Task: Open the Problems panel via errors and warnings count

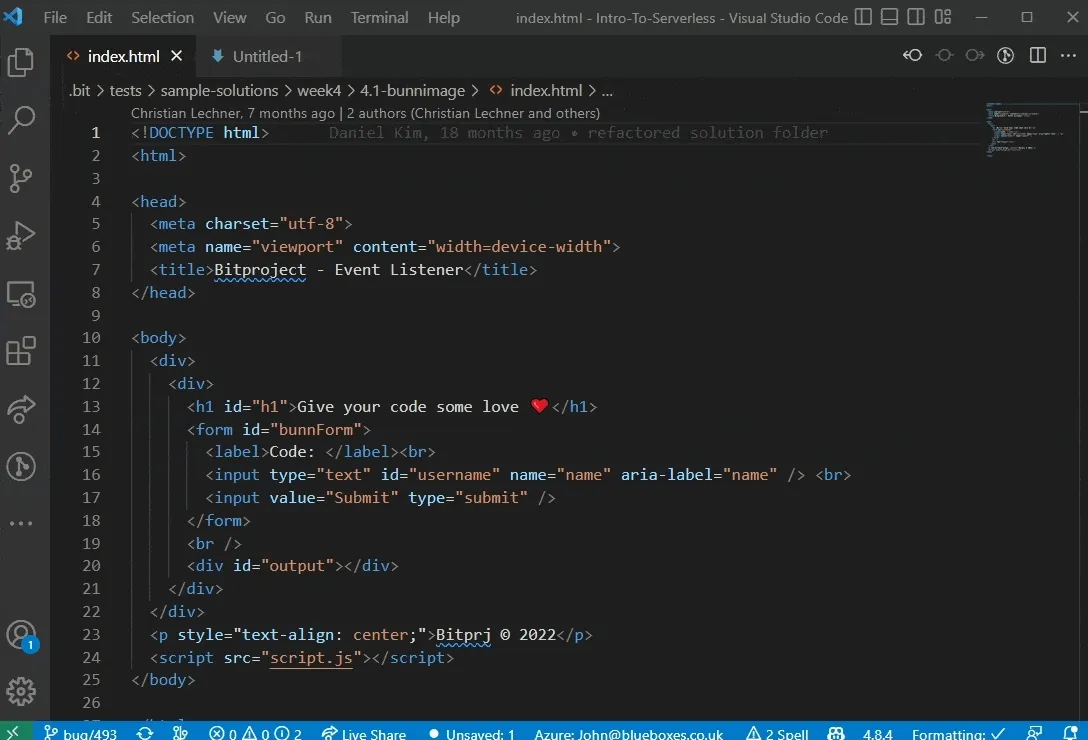Action: (x=255, y=733)
